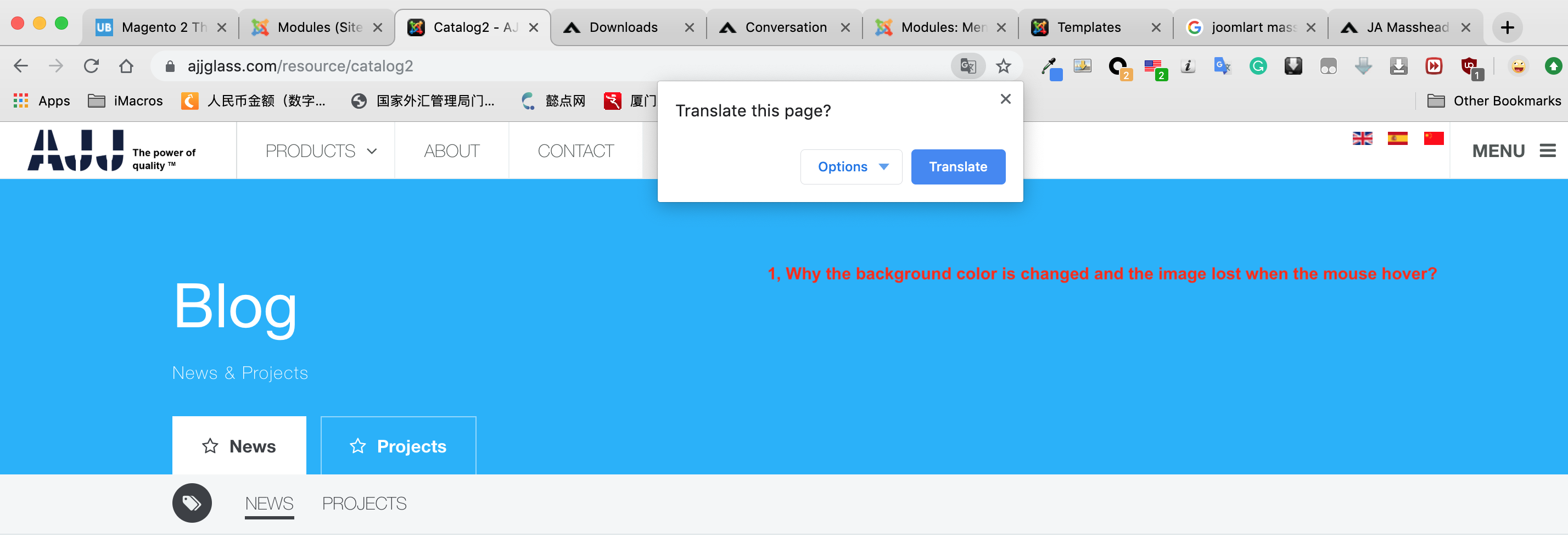This screenshot has height=548, width=1568.
Task: Open the Projects button in the masthead
Action: pos(398,446)
